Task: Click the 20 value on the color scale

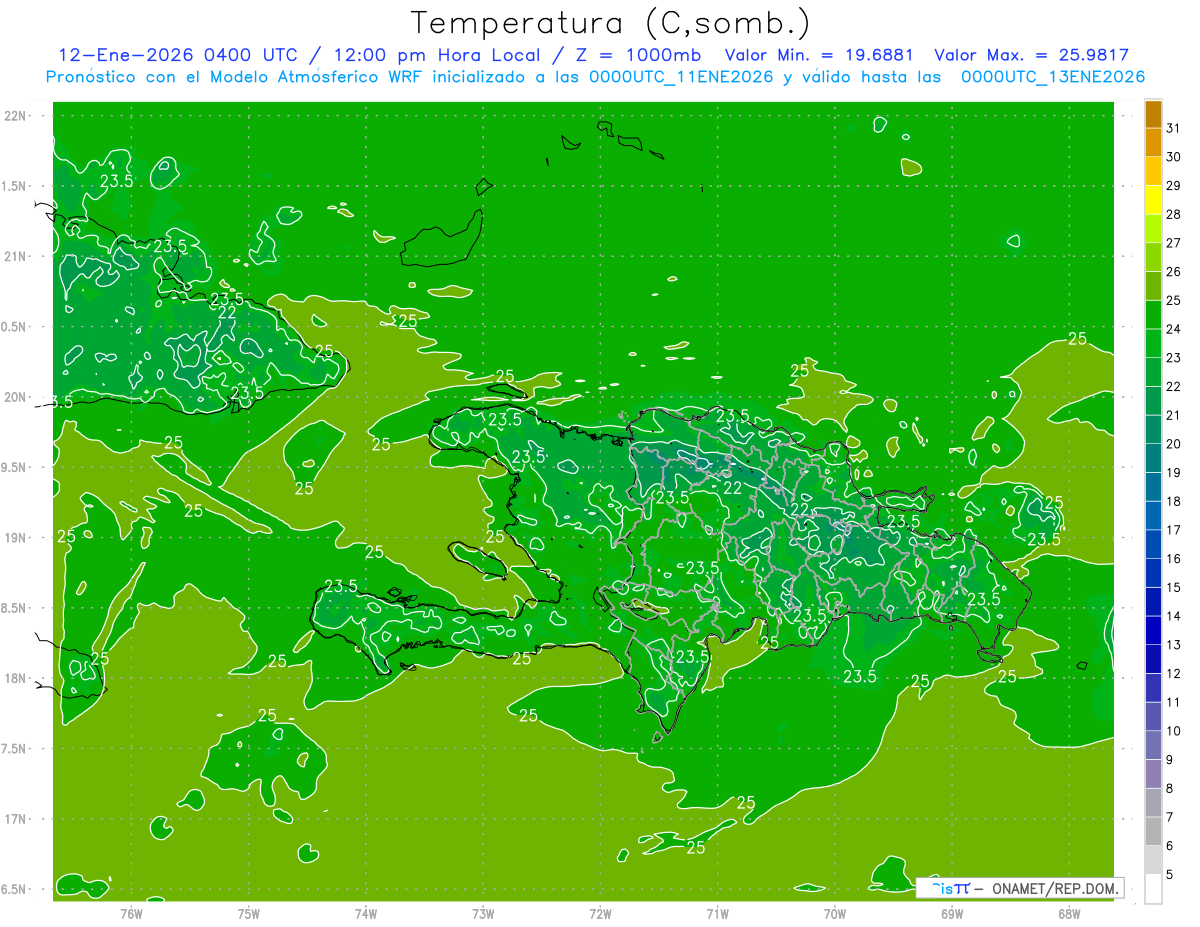Action: coord(1174,444)
